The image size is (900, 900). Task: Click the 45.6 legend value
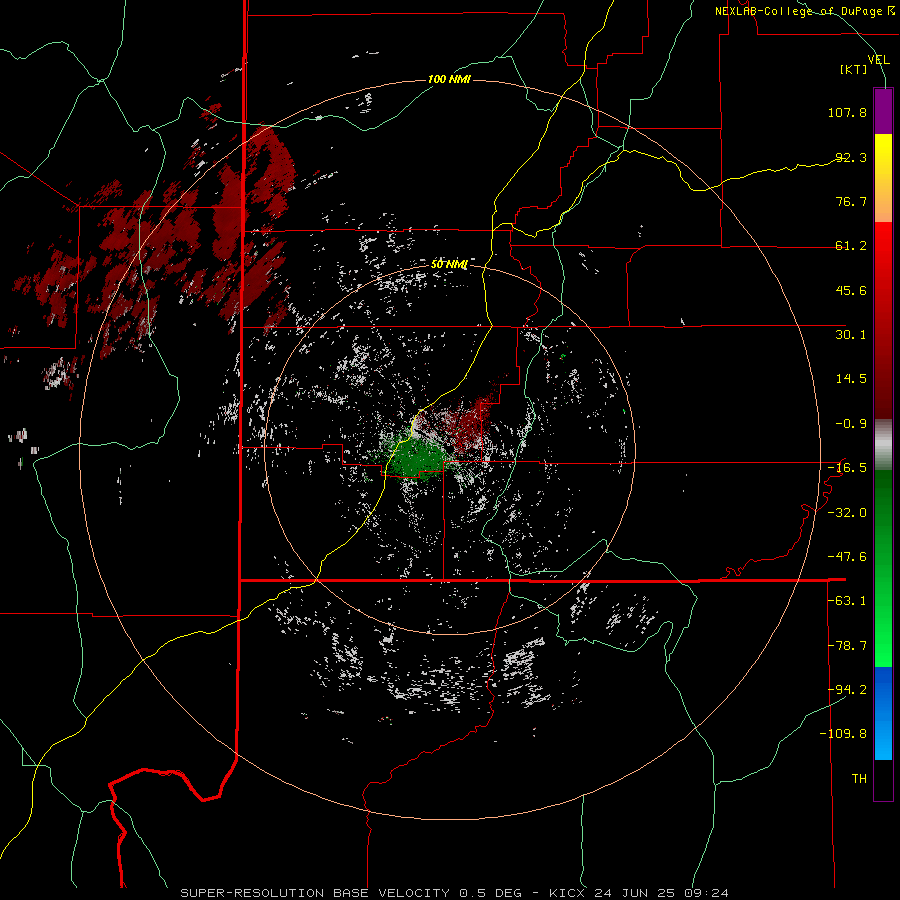click(851, 290)
